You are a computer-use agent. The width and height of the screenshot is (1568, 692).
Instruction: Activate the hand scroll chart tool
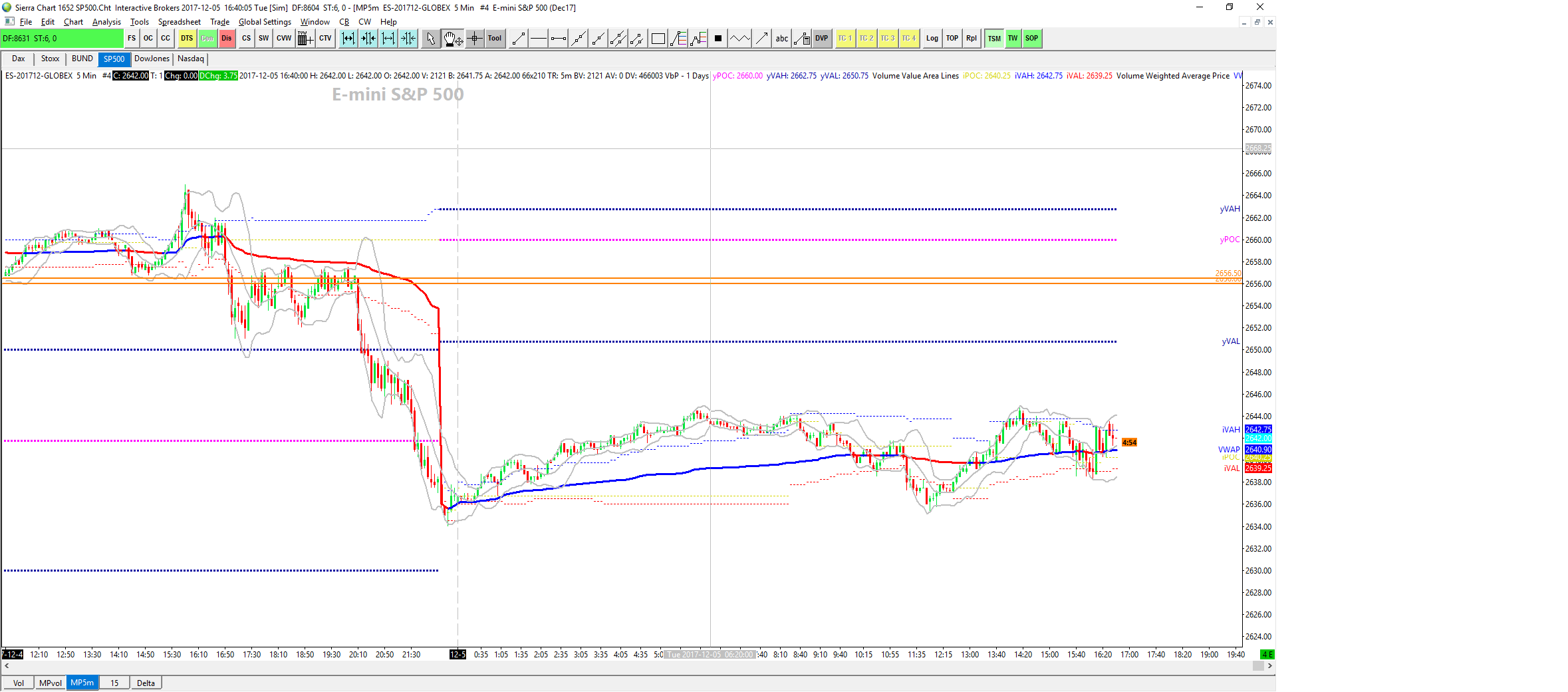pyautogui.click(x=453, y=39)
